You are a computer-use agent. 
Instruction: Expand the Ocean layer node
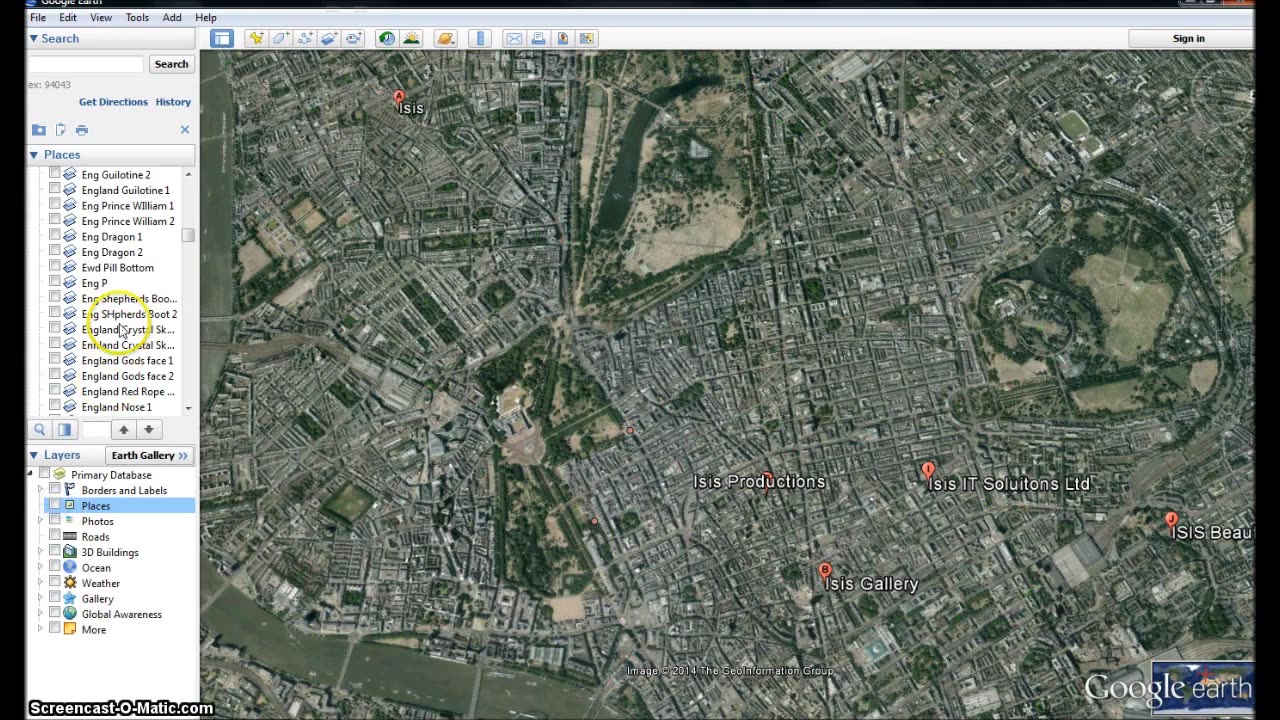[41, 567]
